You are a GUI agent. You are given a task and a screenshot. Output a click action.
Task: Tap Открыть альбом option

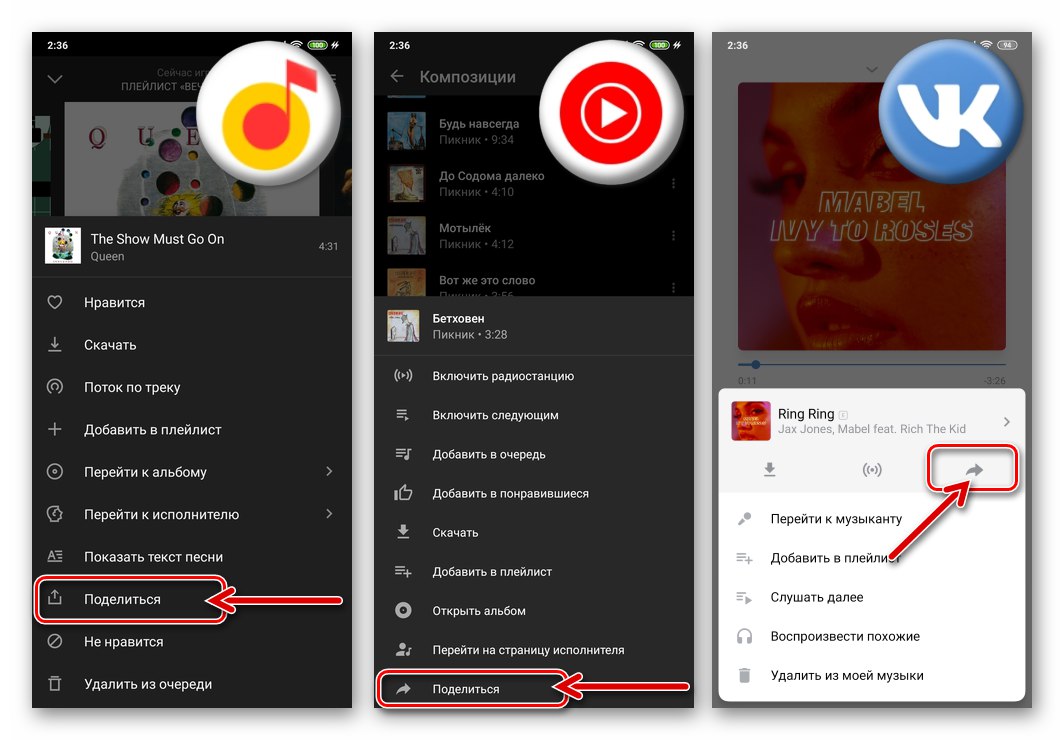[534, 610]
